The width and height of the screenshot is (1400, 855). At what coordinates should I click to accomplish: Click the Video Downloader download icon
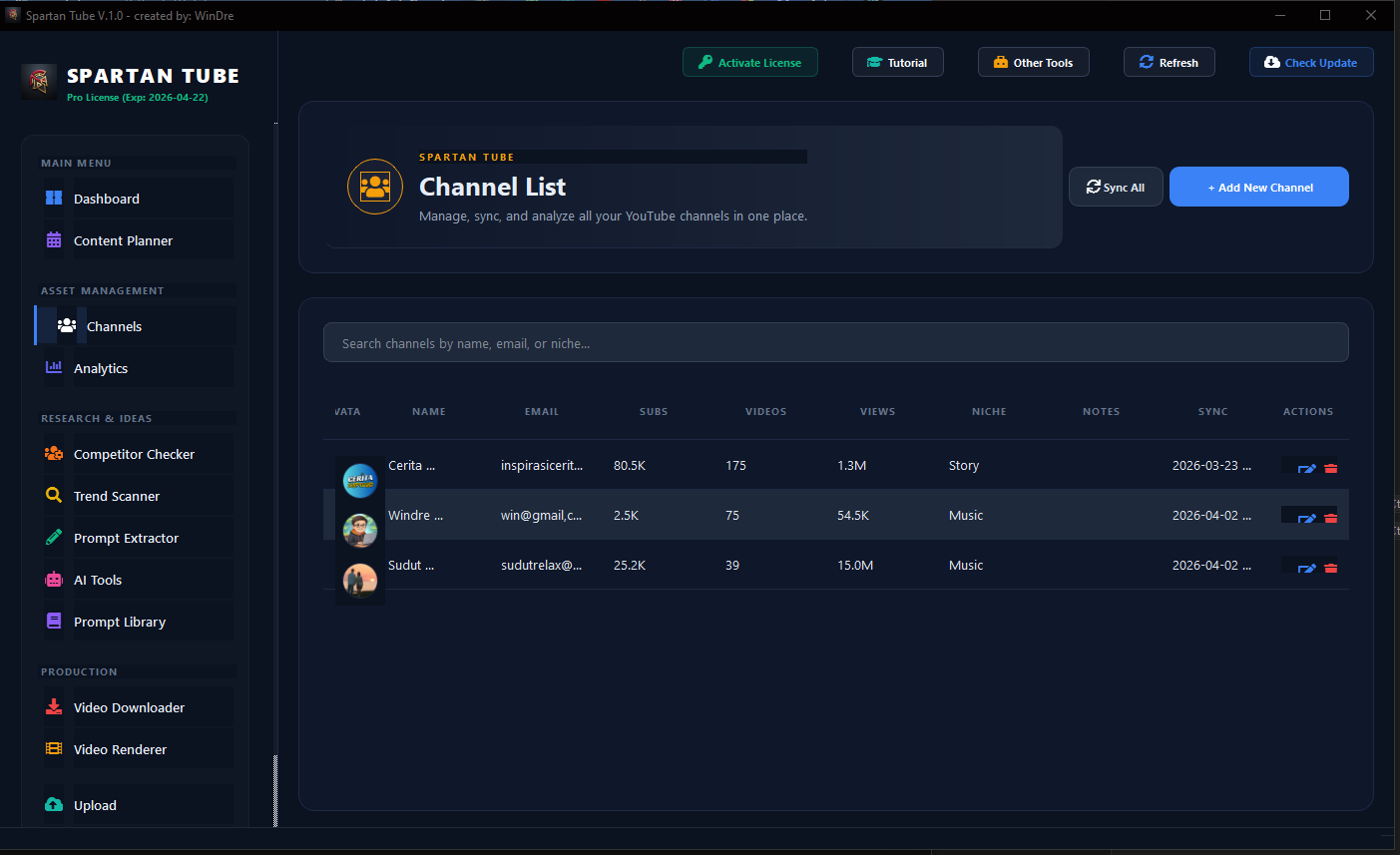pos(53,706)
